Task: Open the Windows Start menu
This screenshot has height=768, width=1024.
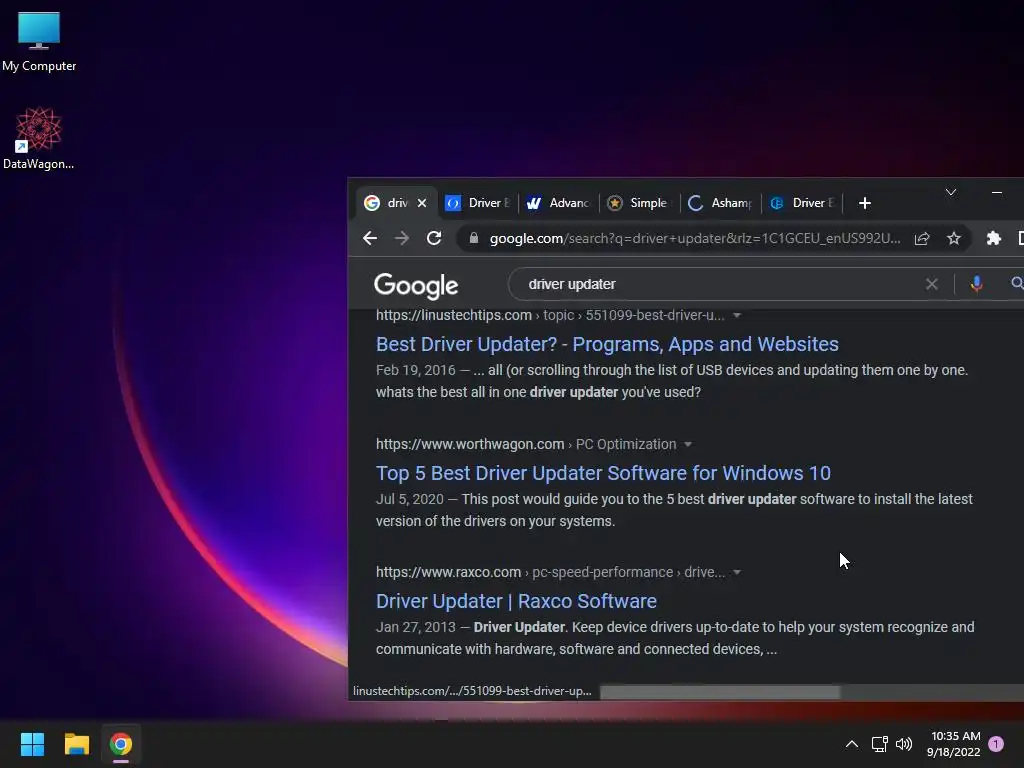Action: pyautogui.click(x=32, y=744)
